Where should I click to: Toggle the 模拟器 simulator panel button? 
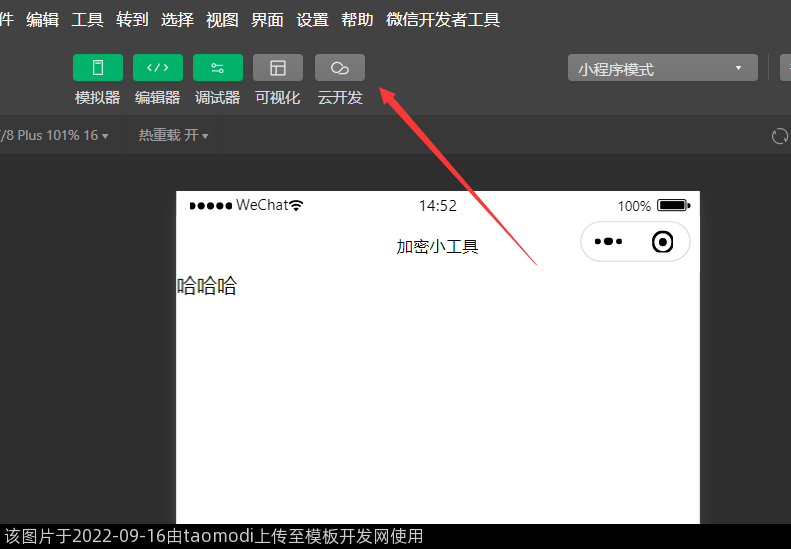click(x=98, y=68)
